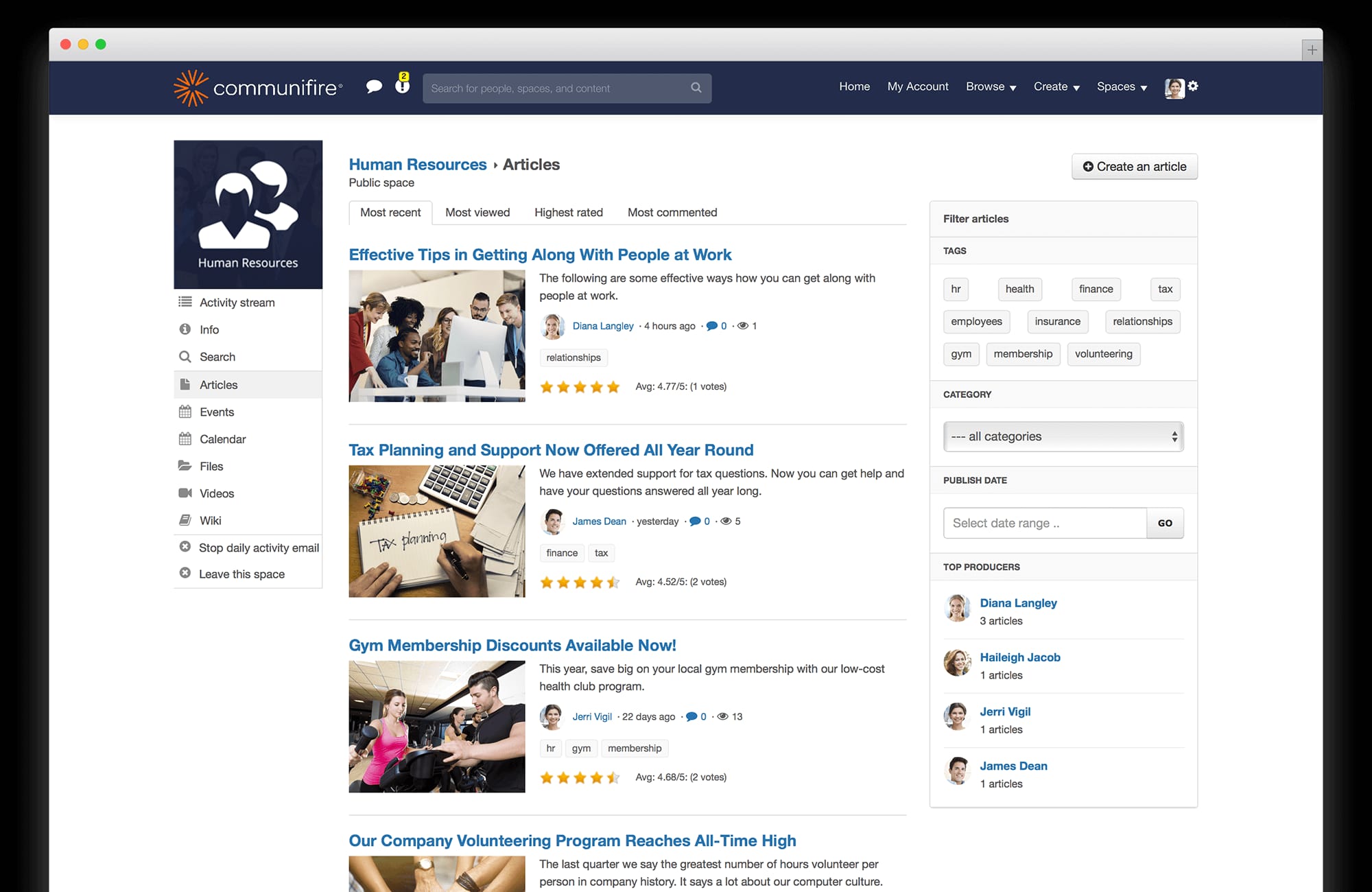Screen dimensions: 1372x892
Task: Click the Files folder icon
Action: (185, 466)
